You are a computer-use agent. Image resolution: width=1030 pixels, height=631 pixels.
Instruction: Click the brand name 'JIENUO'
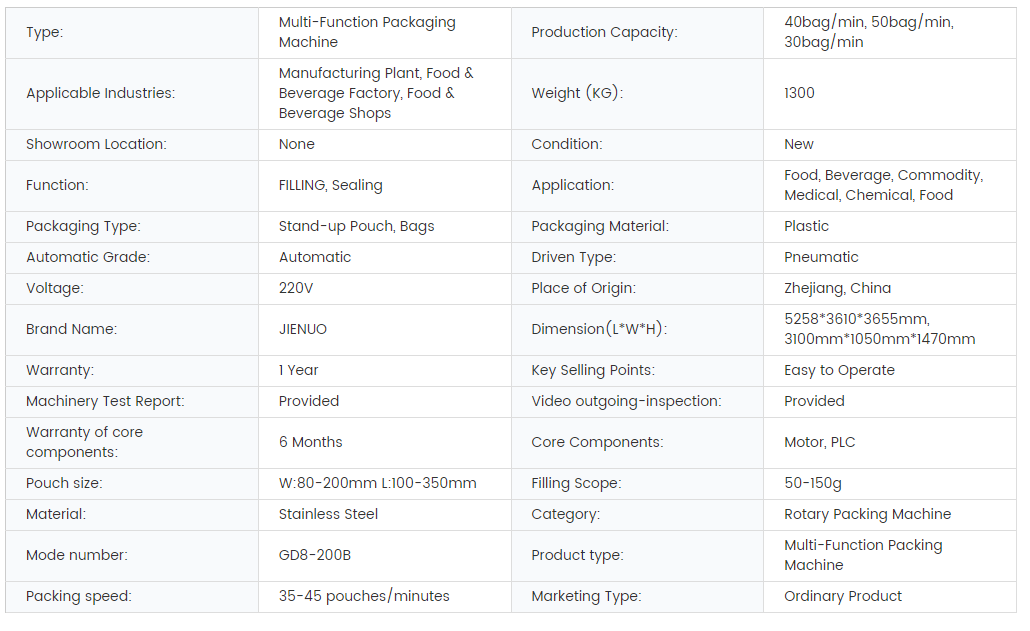click(x=302, y=329)
